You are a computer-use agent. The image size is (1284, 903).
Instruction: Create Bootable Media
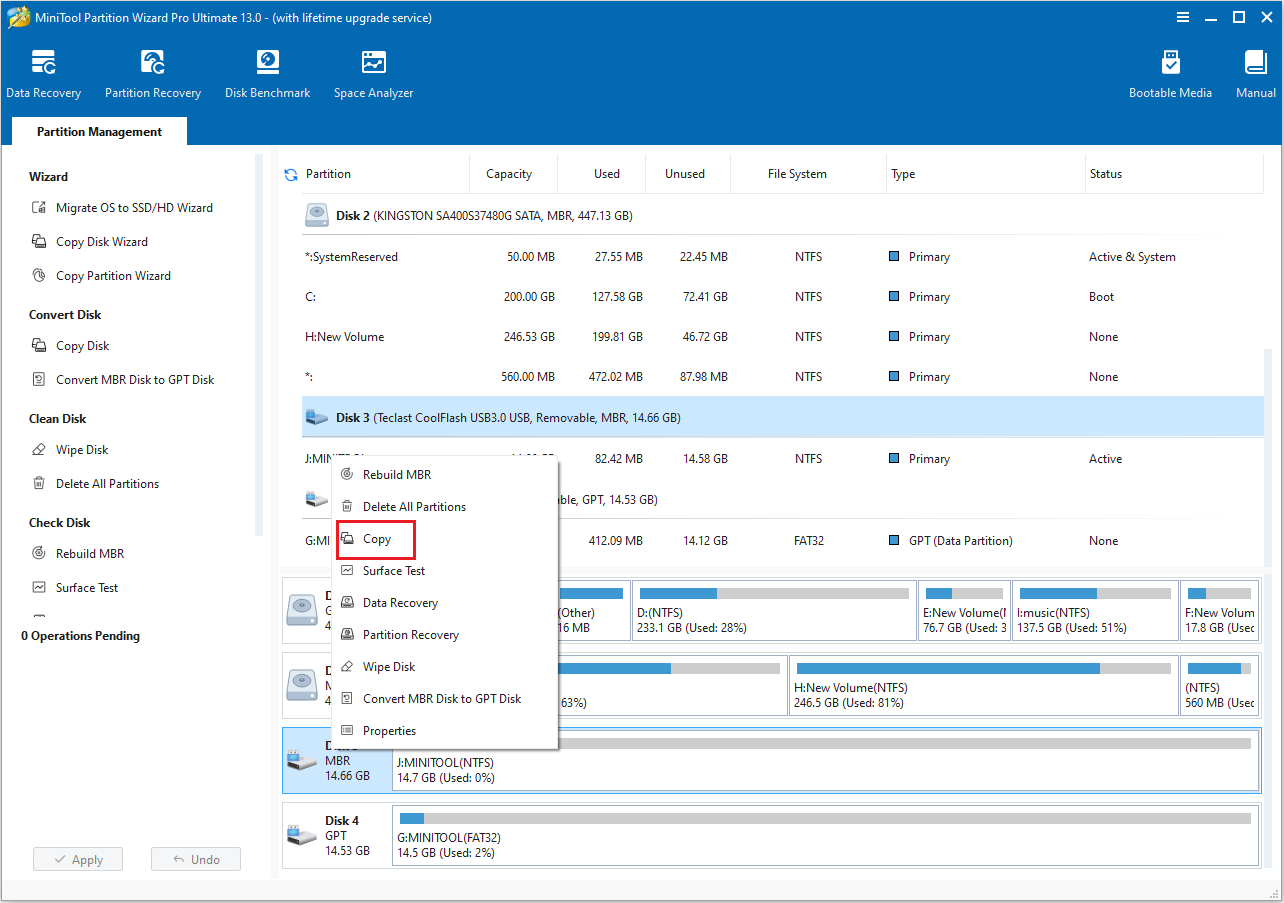1170,72
